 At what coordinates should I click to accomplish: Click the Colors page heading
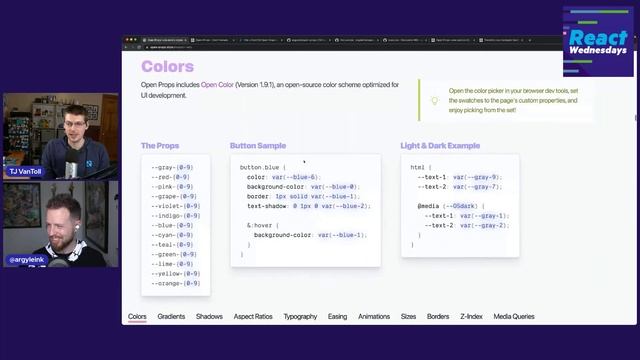coord(167,67)
